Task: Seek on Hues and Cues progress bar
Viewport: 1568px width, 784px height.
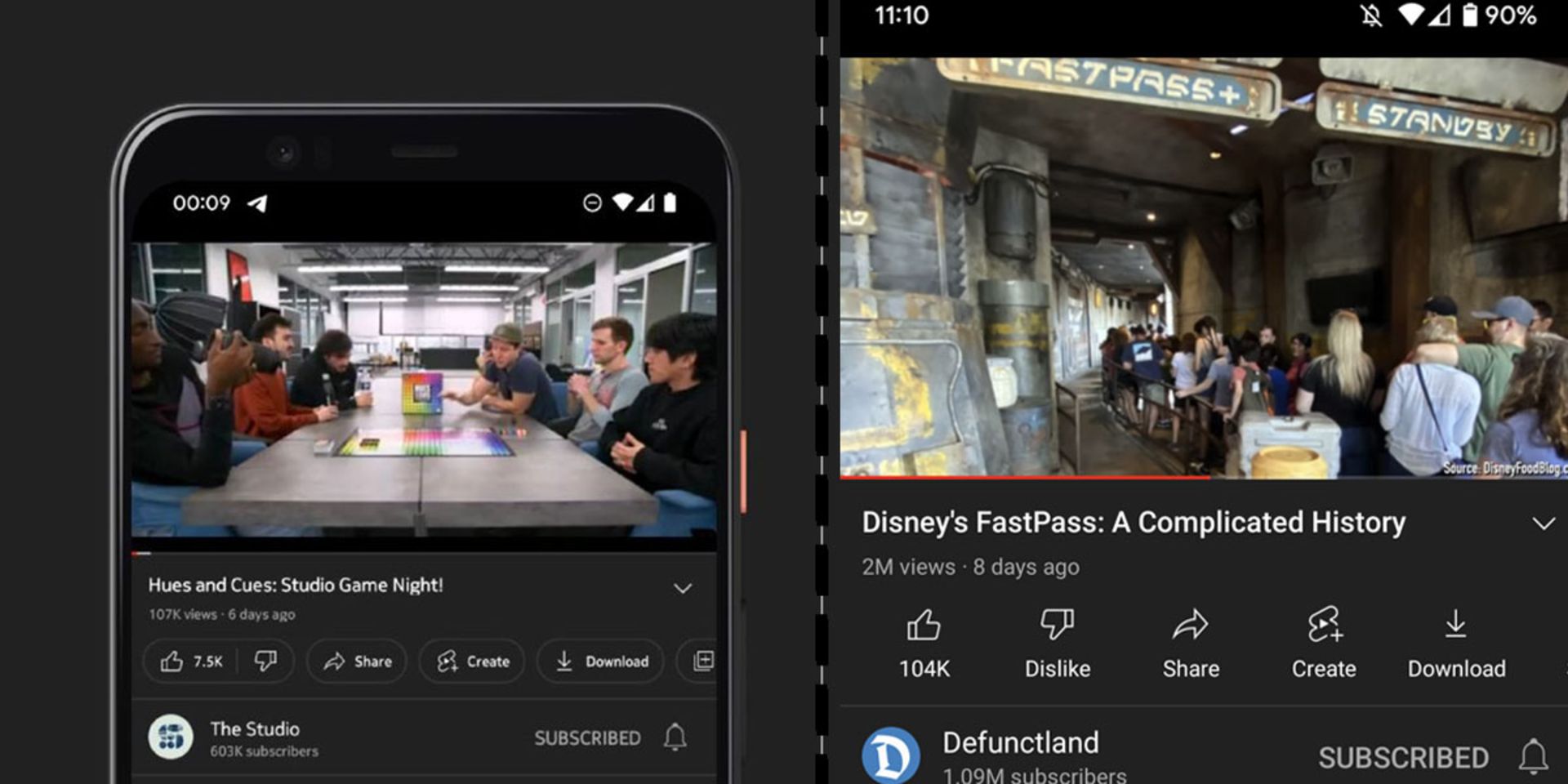Action: coord(424,553)
